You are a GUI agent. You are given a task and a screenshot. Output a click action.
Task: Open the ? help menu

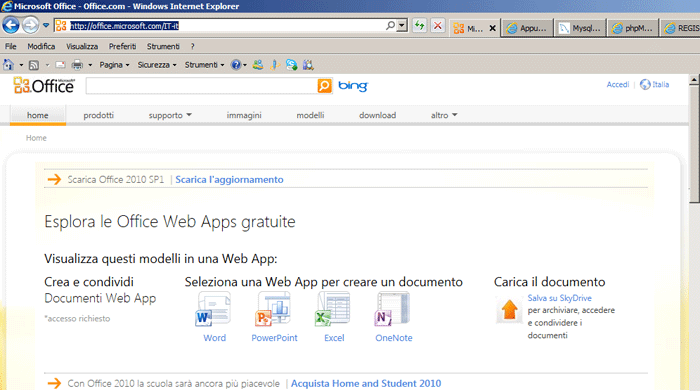click(x=192, y=46)
